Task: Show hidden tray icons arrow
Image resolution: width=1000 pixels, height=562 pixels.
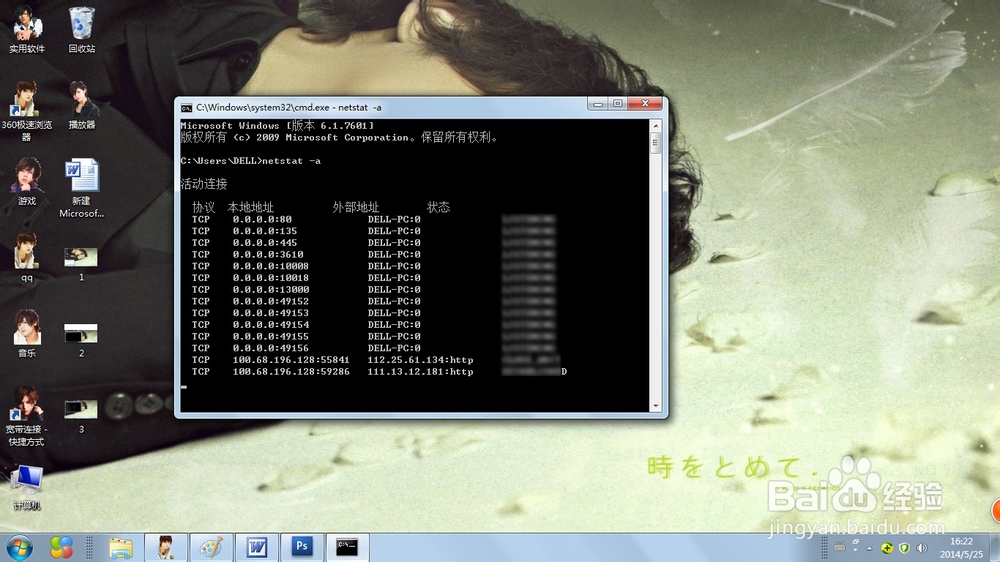Action: pyautogui.click(x=869, y=549)
